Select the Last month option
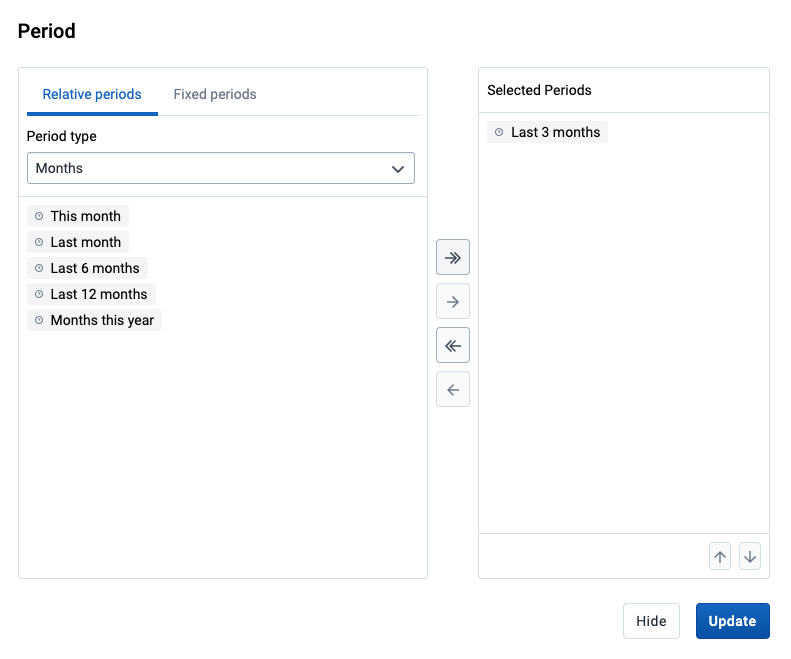The image size is (791, 659). point(78,242)
